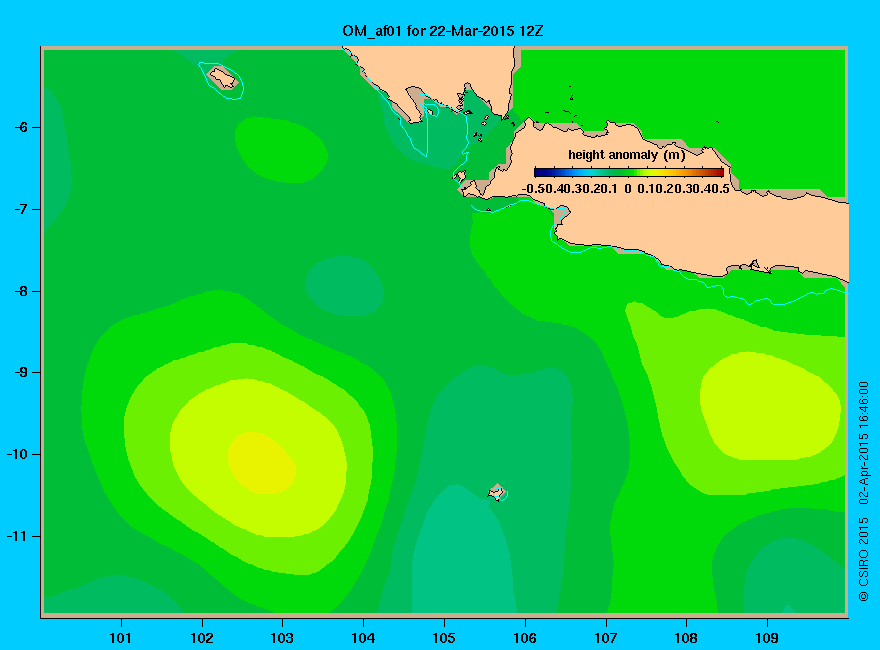
Task: Click longitude axis label 104
Action: pyautogui.click(x=363, y=638)
